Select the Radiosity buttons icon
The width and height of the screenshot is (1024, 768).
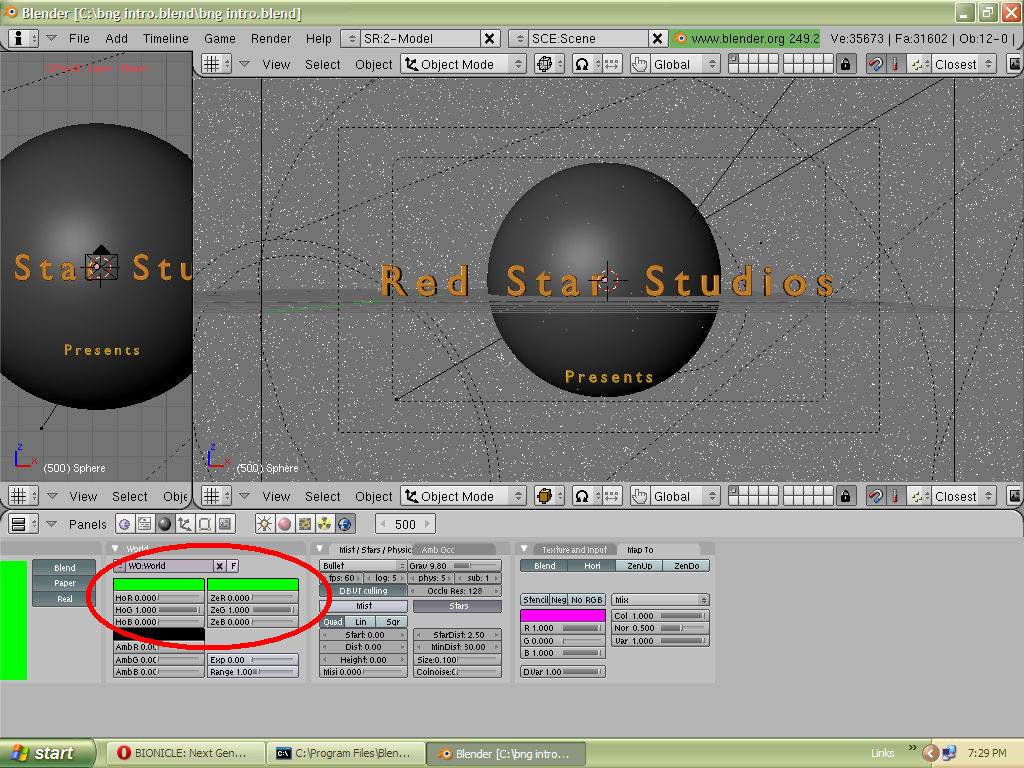[x=324, y=524]
